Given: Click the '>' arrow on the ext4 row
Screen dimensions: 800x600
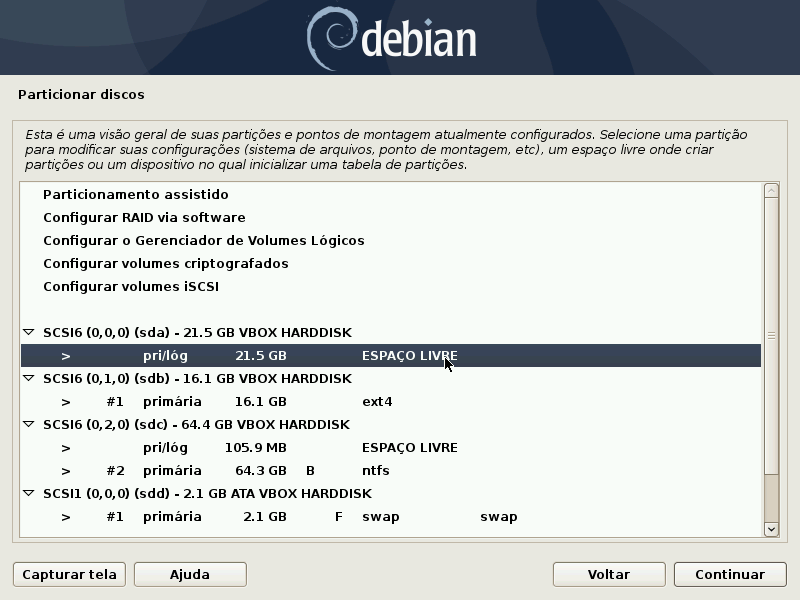Looking at the screenshot, I should pyautogui.click(x=66, y=402).
